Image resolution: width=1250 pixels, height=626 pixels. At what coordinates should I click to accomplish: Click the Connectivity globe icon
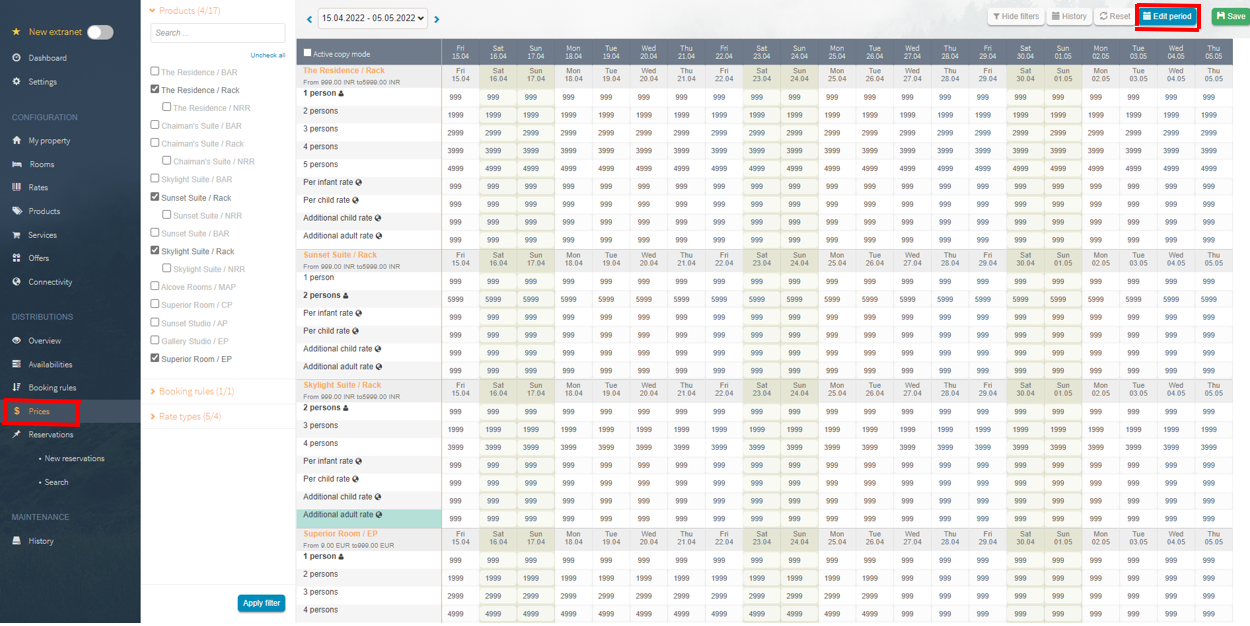tap(16, 282)
